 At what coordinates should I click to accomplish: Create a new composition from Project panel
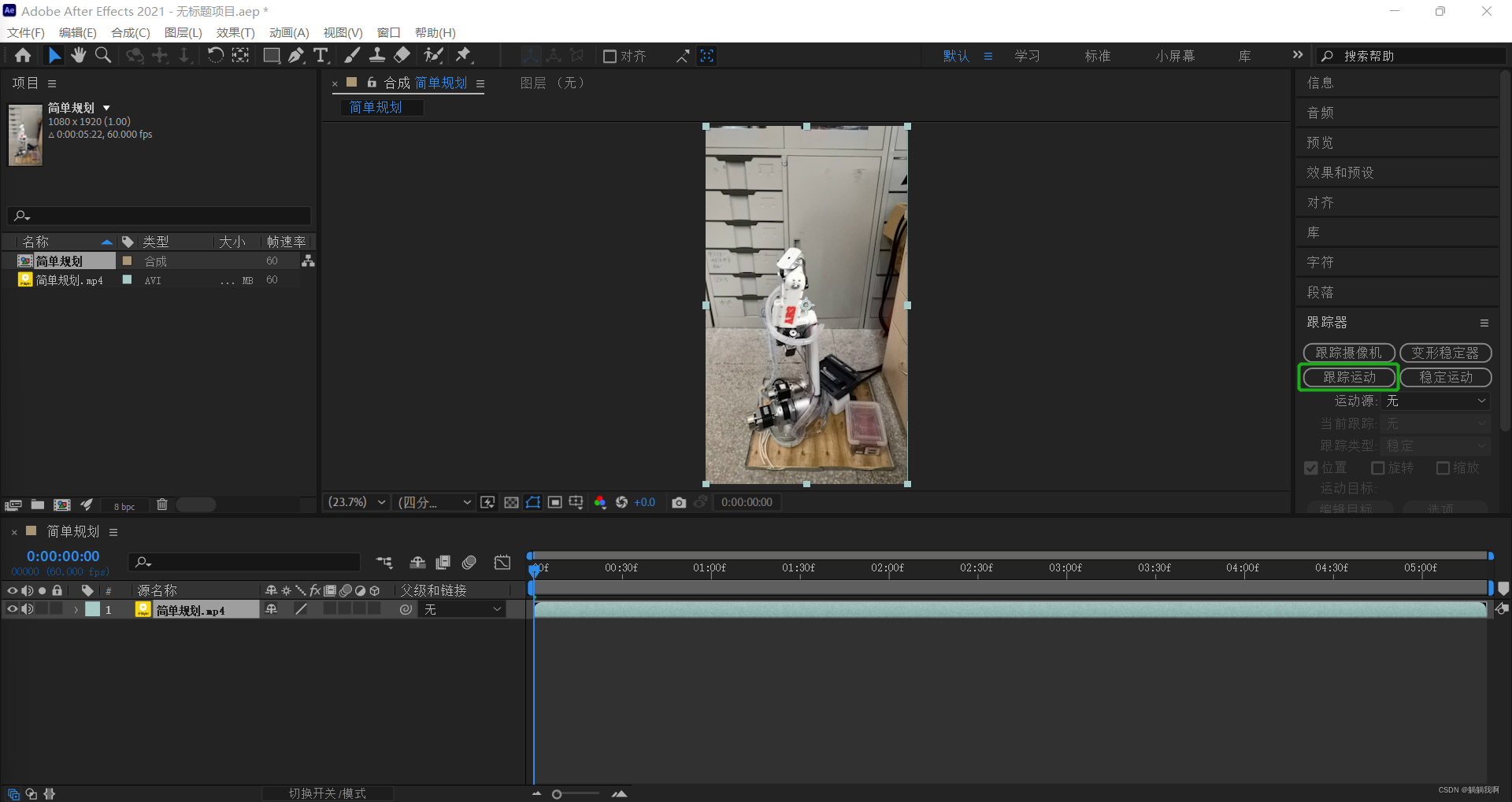click(x=62, y=505)
